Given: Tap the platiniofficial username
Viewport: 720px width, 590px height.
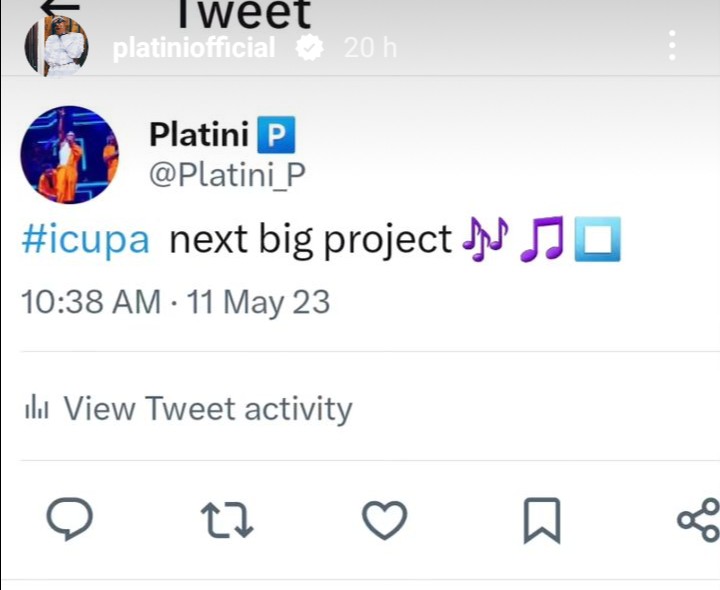Looking at the screenshot, I should click(194, 47).
